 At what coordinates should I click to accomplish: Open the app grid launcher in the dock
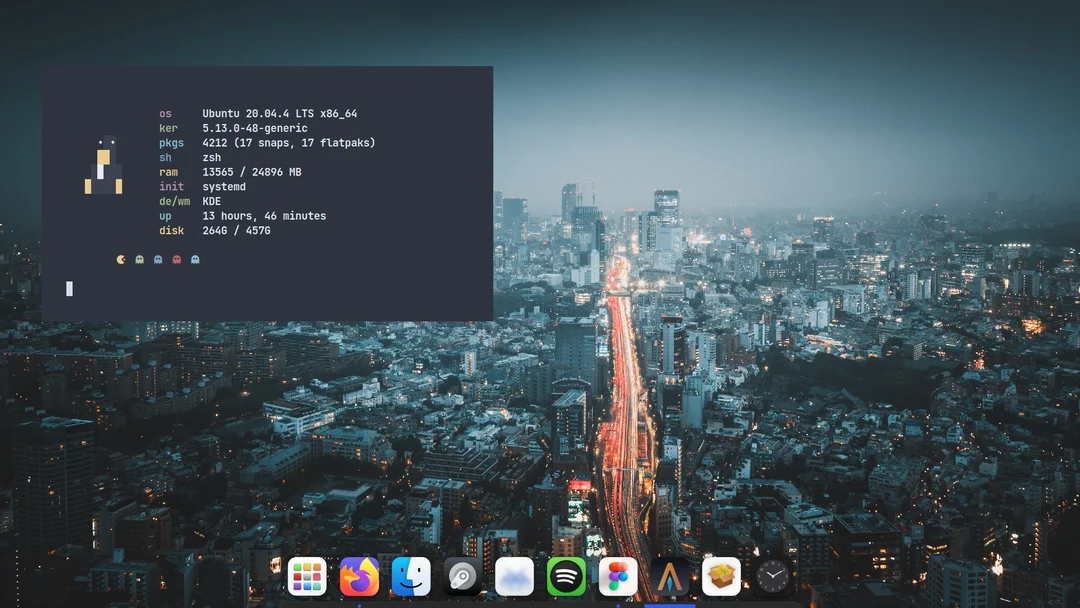tap(307, 577)
